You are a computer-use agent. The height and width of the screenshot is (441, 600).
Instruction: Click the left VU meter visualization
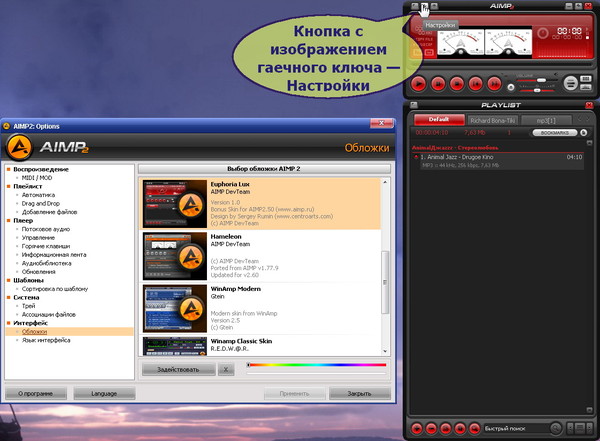pos(460,42)
